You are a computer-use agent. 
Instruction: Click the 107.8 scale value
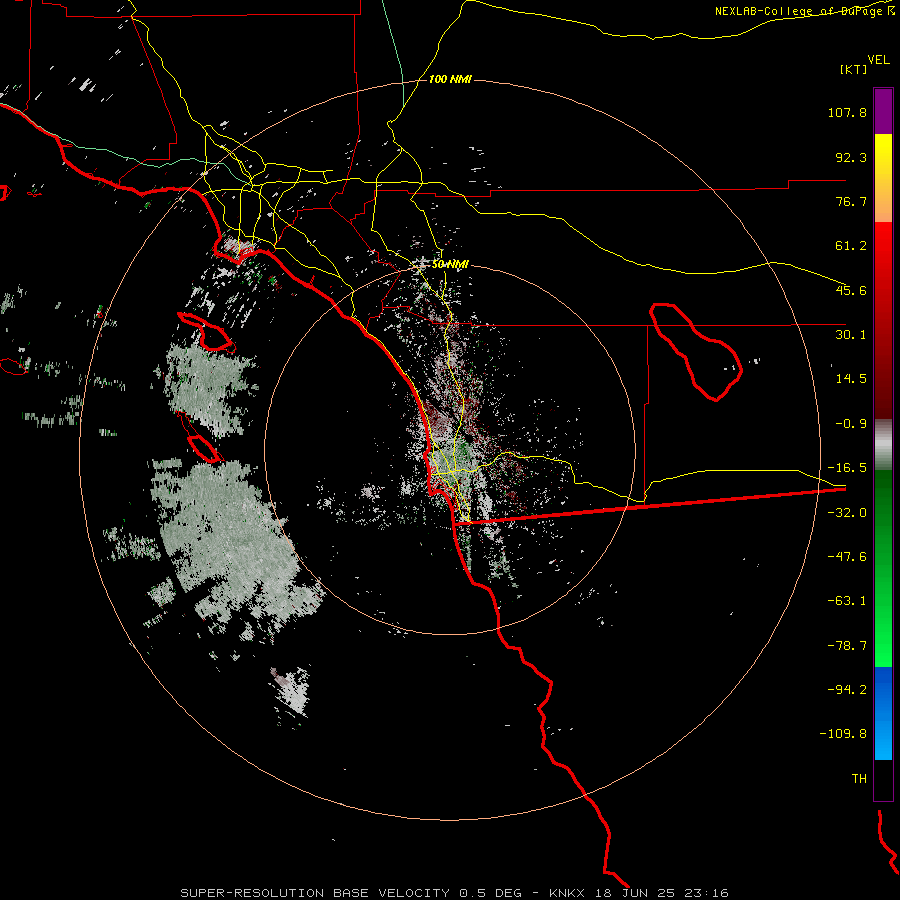[x=847, y=112]
